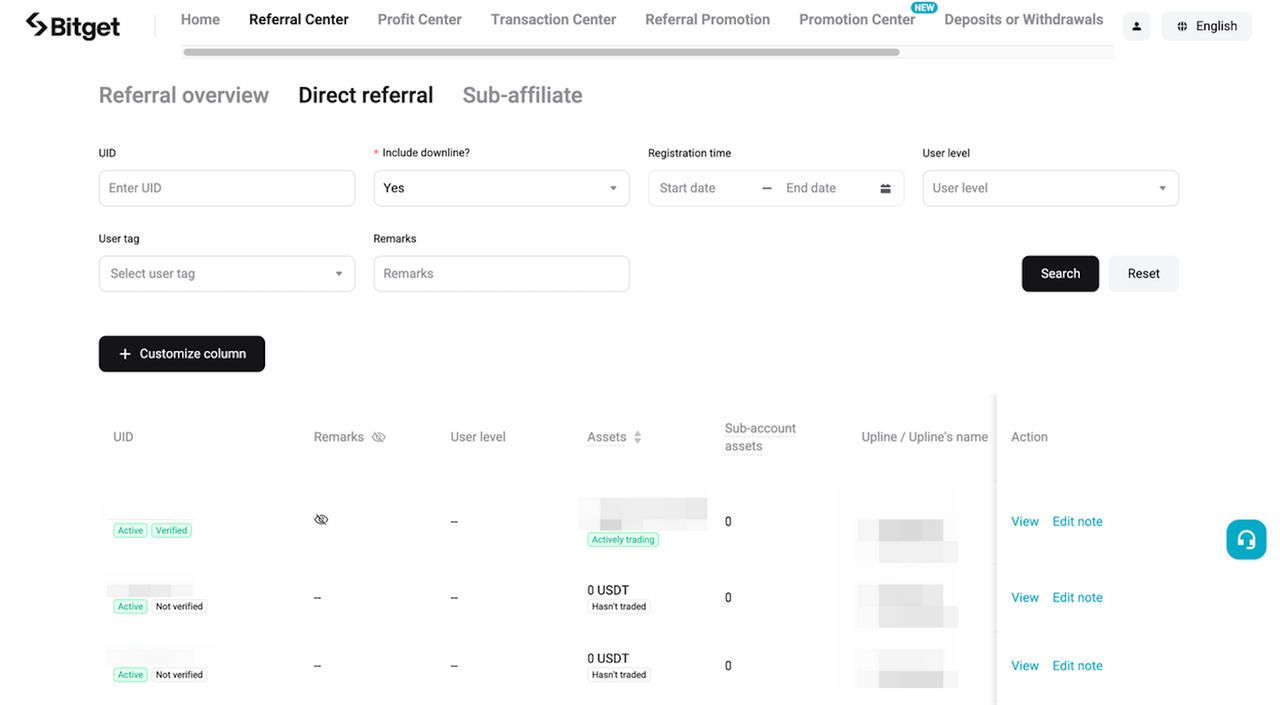Switch to the Sub-affiliate tab
Viewport: 1280px width, 705px height.
click(522, 95)
